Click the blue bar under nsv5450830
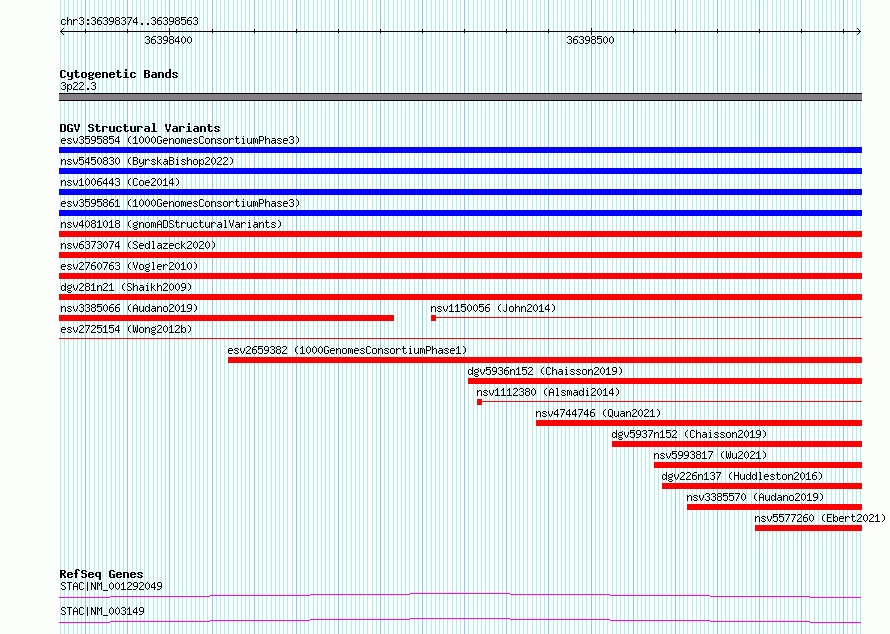The height and width of the screenshot is (634, 890). point(460,171)
